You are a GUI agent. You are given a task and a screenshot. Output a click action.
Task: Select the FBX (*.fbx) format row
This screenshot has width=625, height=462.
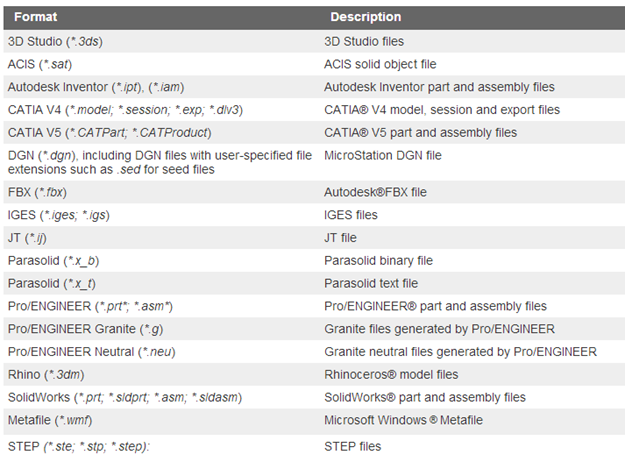point(314,192)
